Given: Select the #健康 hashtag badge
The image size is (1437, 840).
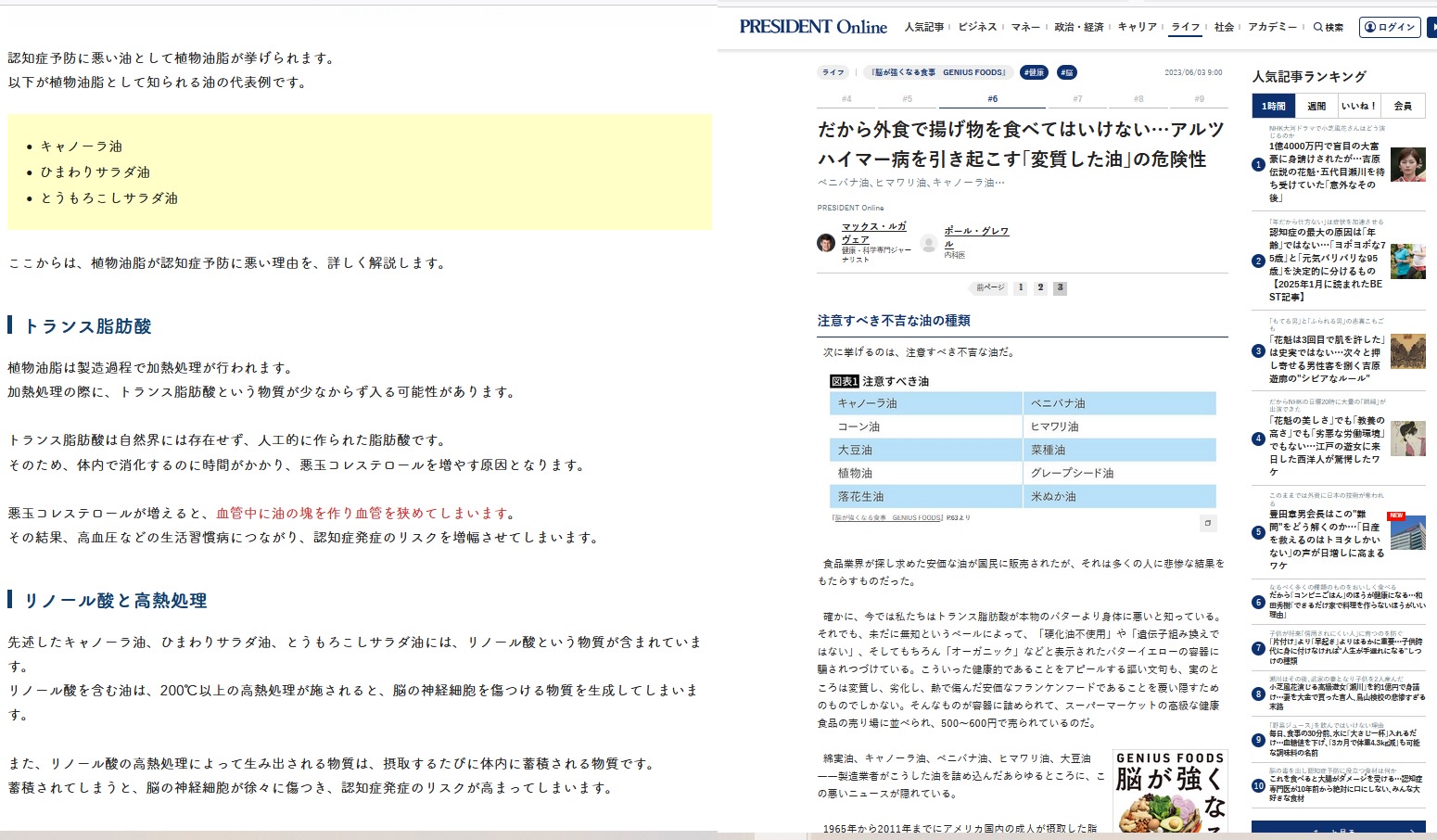Looking at the screenshot, I should coord(1034,72).
